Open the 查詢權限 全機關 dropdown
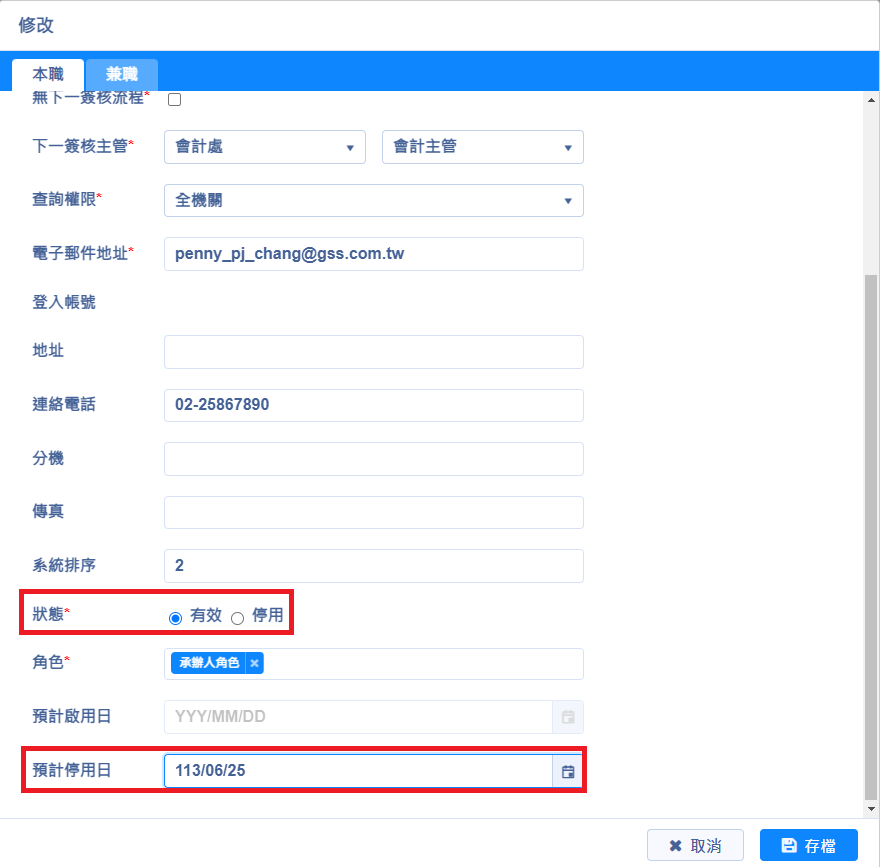The width and height of the screenshot is (880, 867). click(x=373, y=200)
